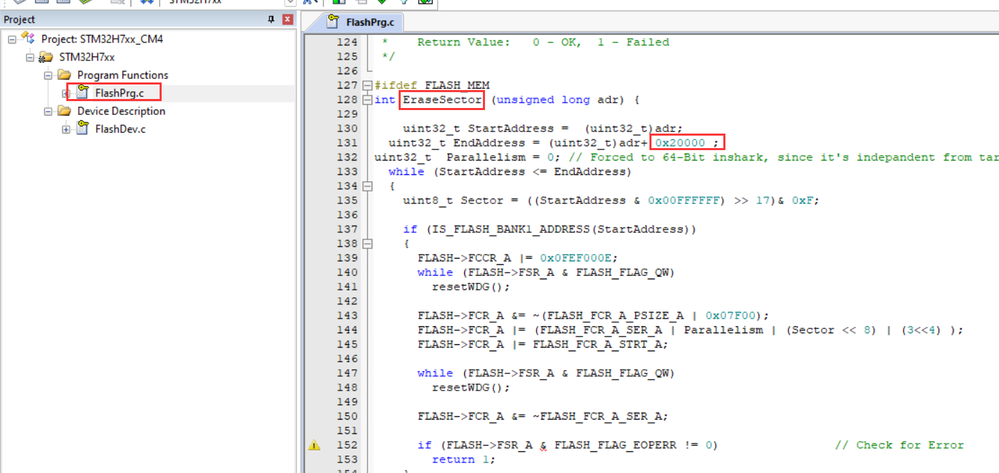
Task: Click the STM32H7xx target folder icon
Action: 45,57
